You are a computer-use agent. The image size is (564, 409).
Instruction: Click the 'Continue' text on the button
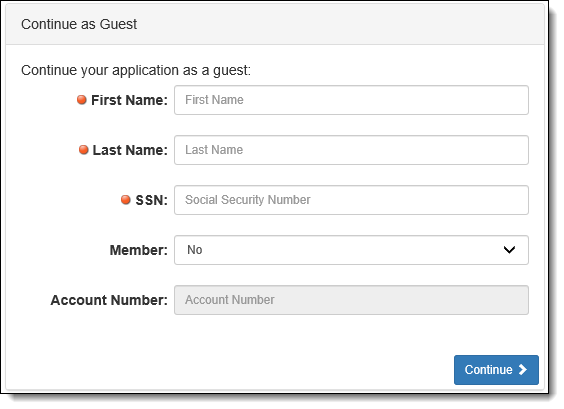488,370
